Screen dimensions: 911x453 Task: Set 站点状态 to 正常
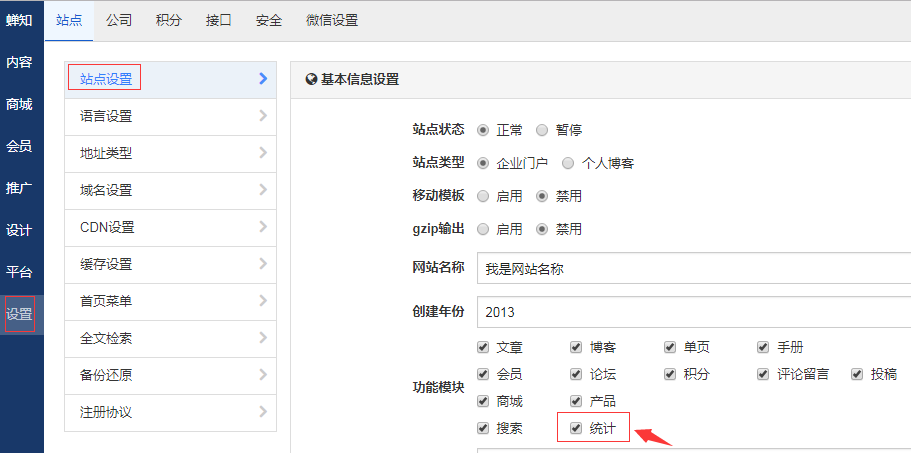click(483, 130)
